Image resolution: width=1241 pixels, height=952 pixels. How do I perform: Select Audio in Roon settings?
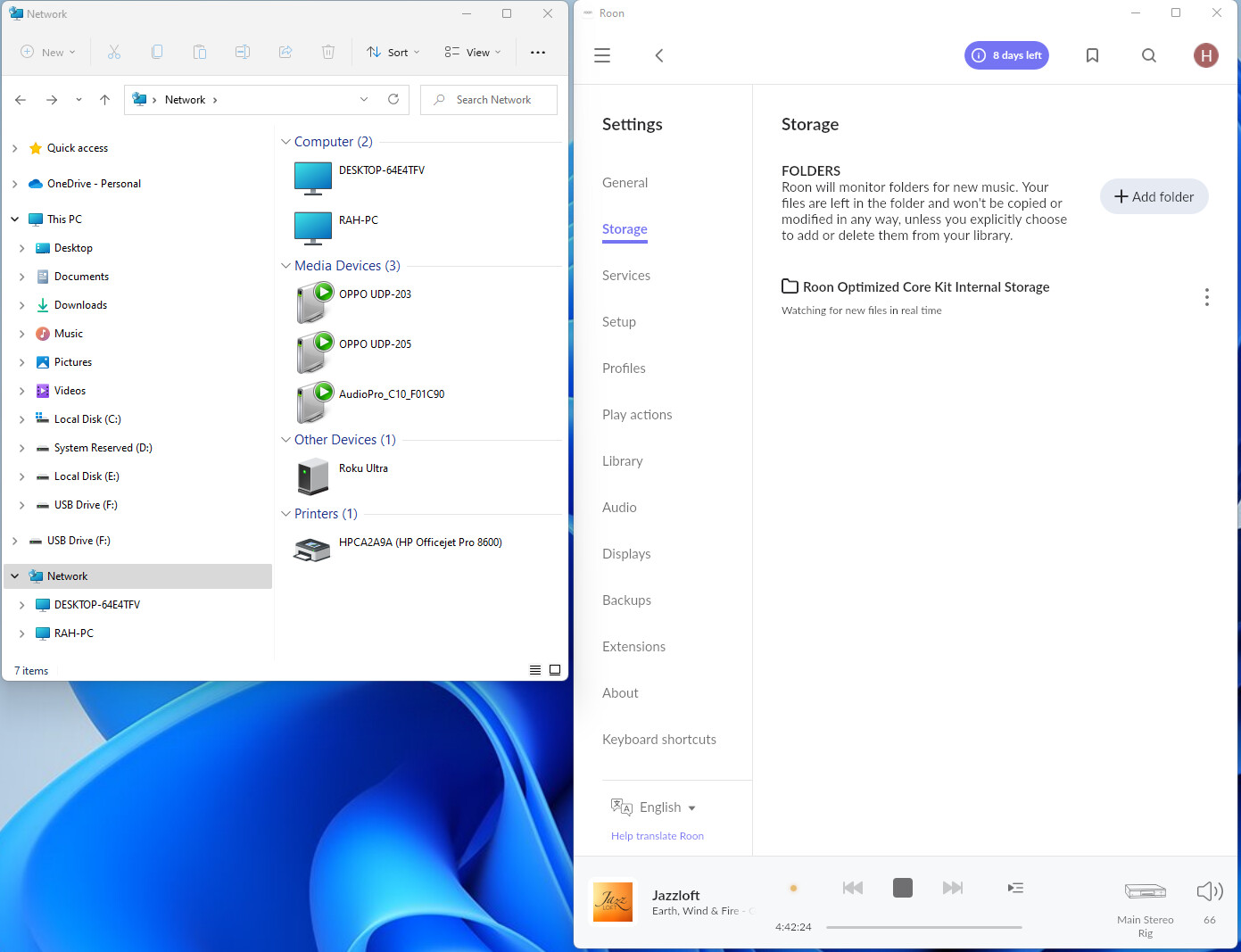[619, 508]
